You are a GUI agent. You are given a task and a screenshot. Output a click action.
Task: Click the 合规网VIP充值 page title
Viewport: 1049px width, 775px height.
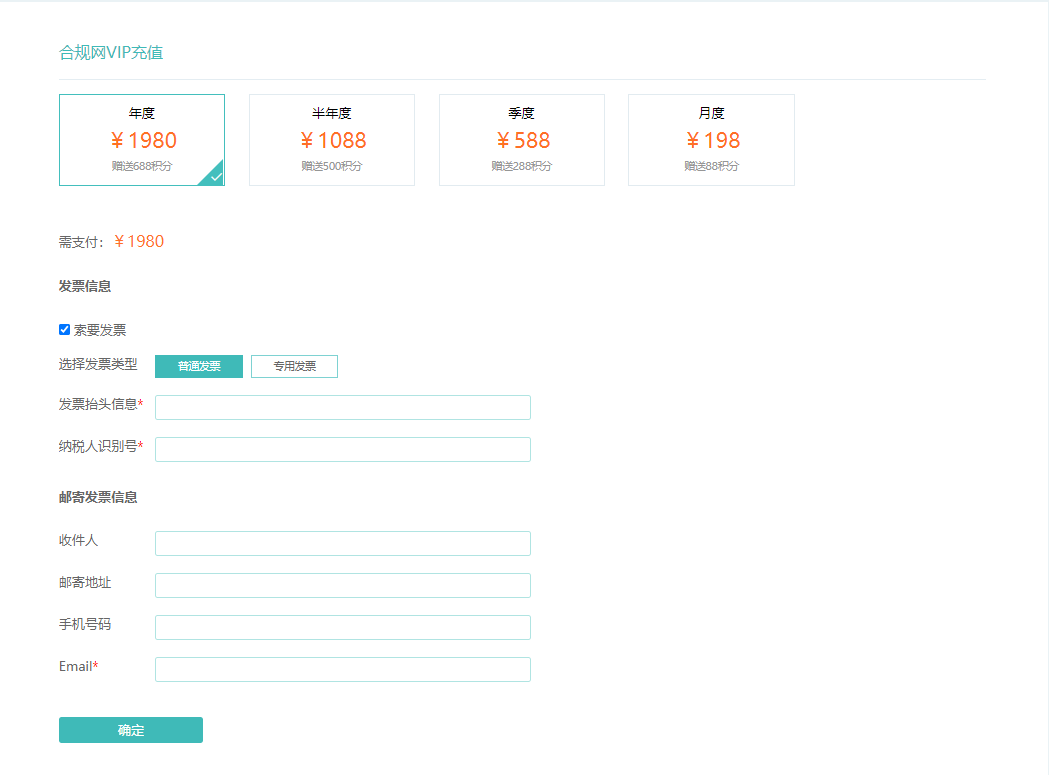click(x=111, y=53)
